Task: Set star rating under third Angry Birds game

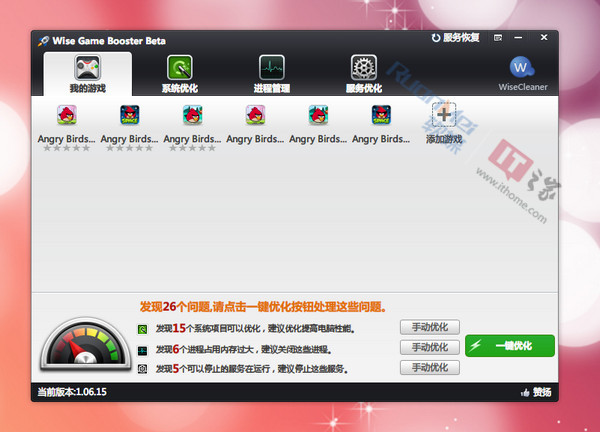Action: point(191,148)
